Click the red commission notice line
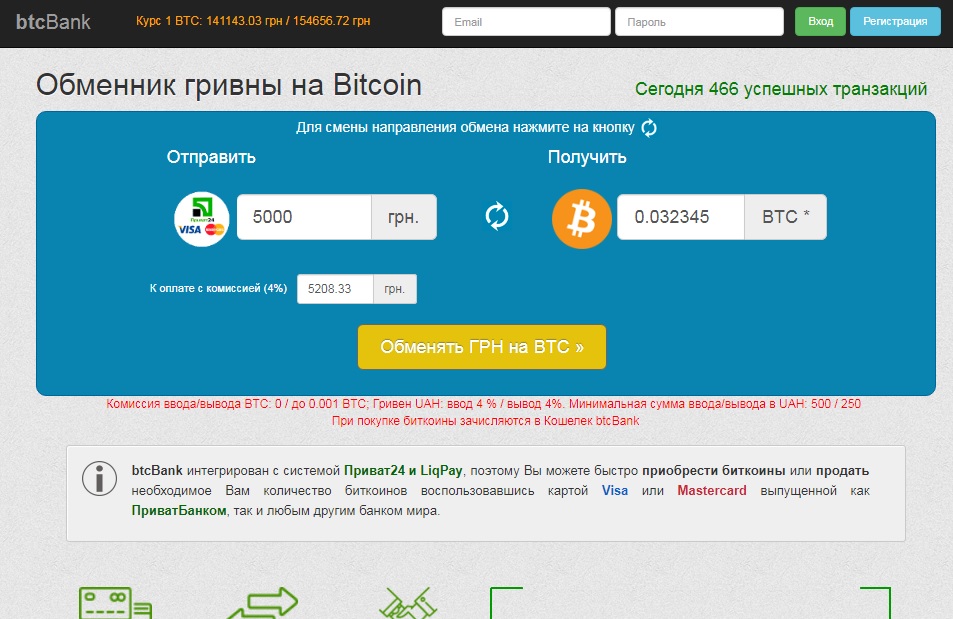The image size is (953, 619). [483, 404]
